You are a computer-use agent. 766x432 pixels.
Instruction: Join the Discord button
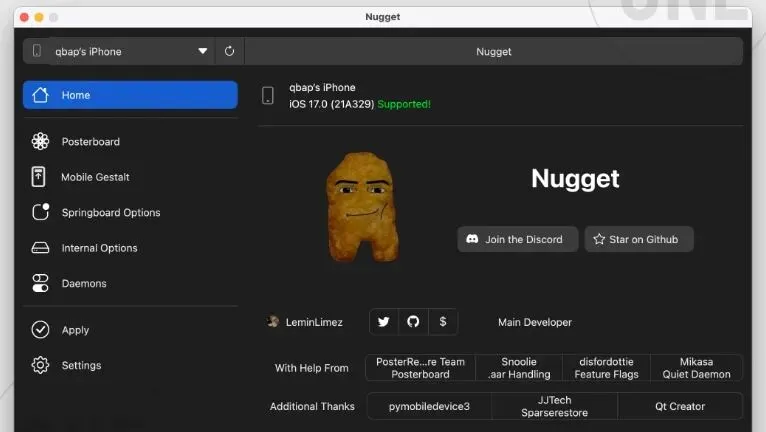coord(518,239)
